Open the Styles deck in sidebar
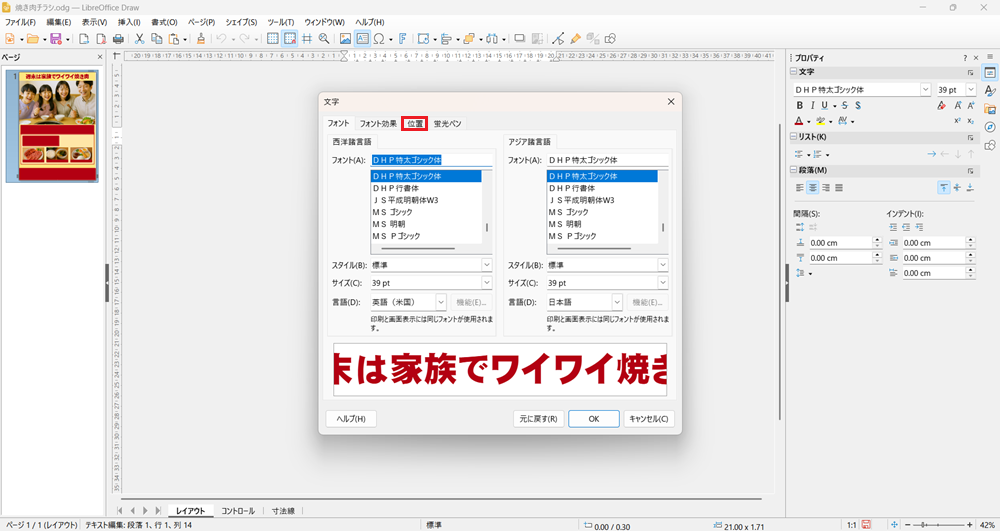Viewport: 1000px width, 531px height. 990,91
